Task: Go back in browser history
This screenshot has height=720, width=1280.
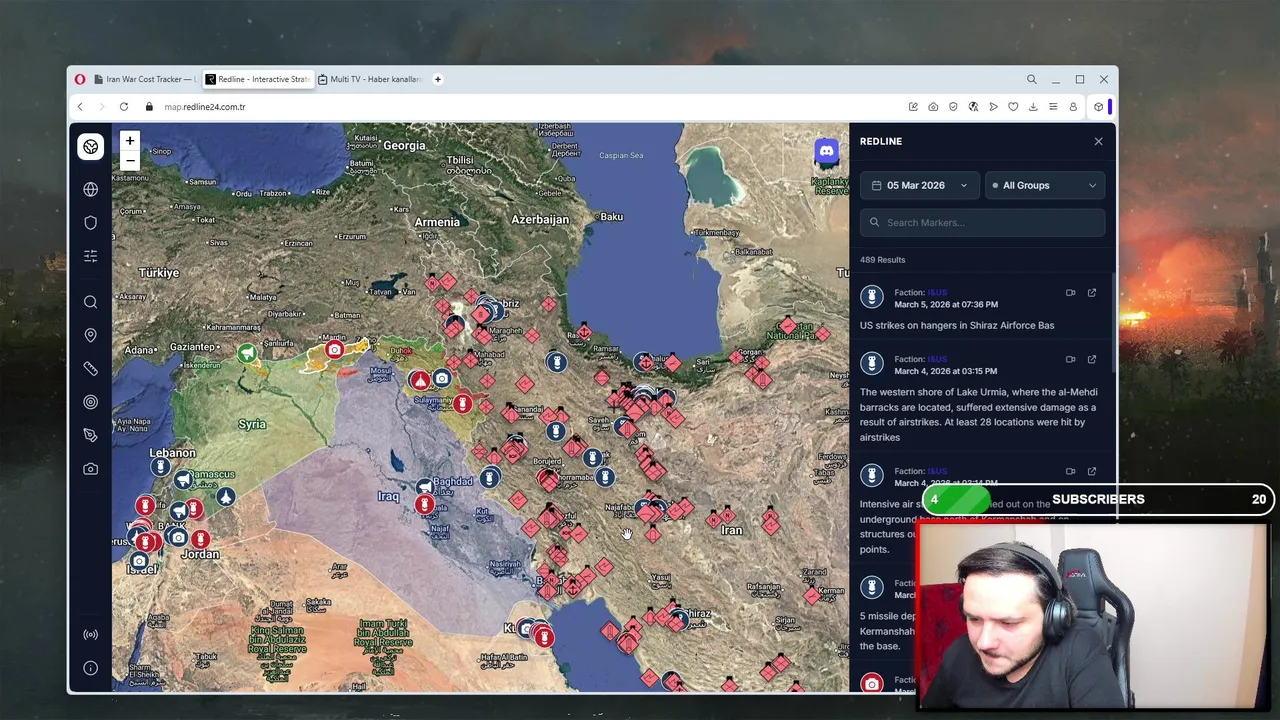Action: tap(80, 107)
